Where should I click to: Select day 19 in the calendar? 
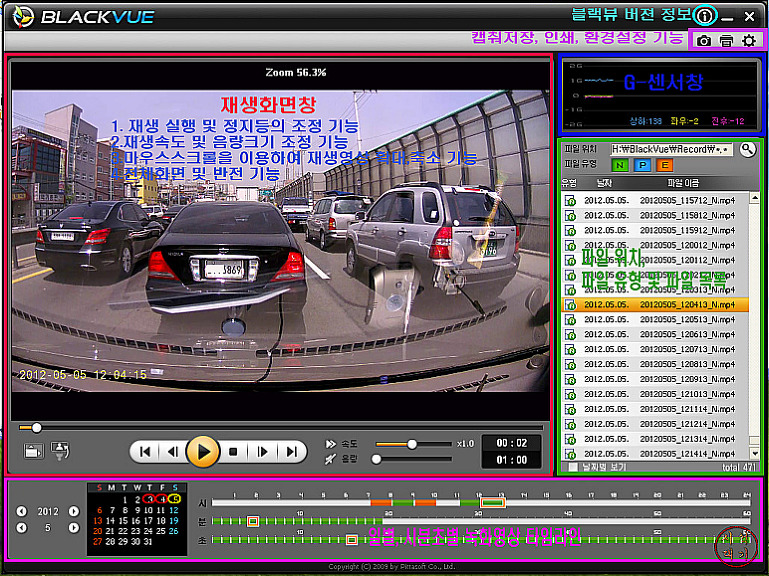174,521
